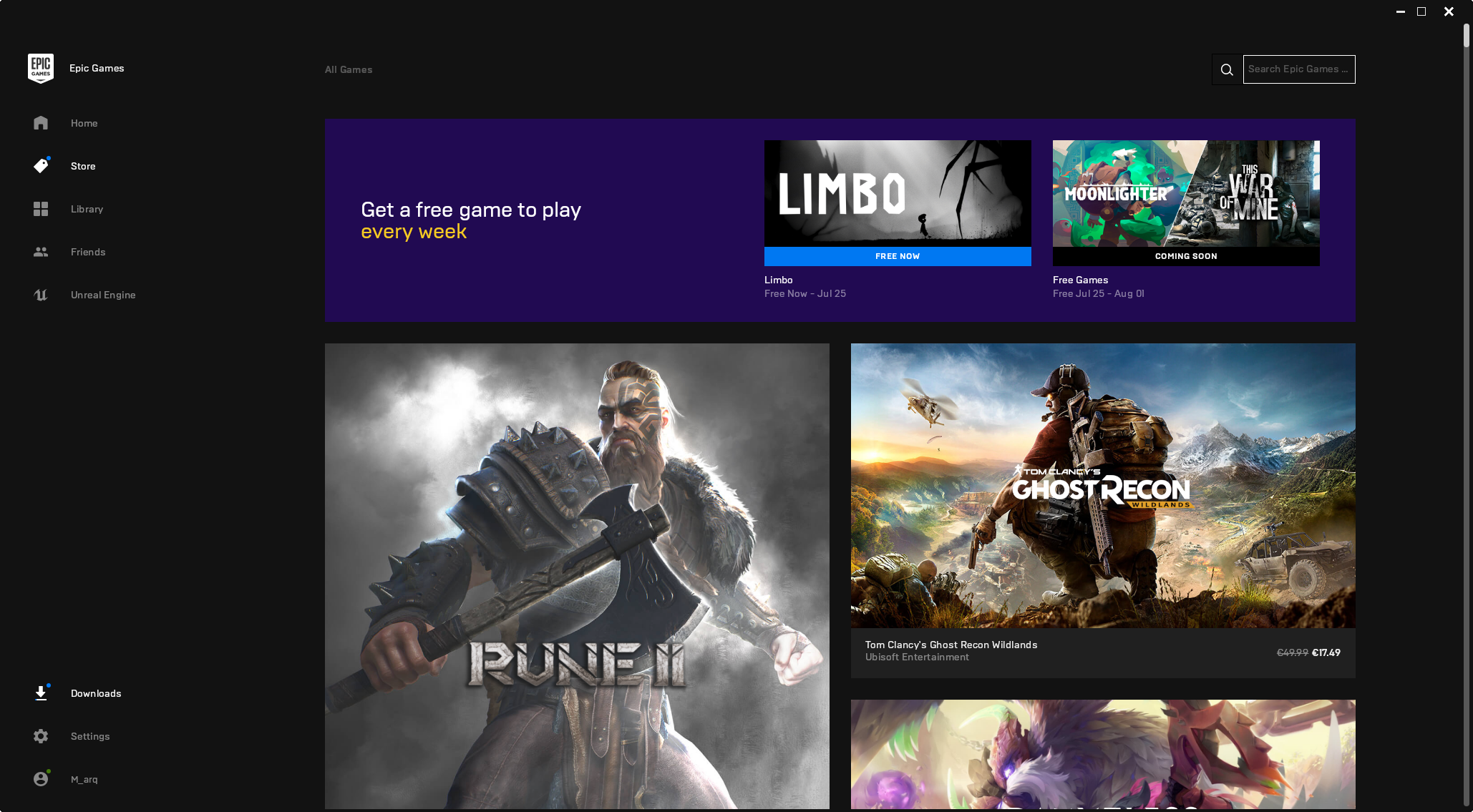Click the €49.99 original price
1473x812 pixels.
pyautogui.click(x=1293, y=652)
